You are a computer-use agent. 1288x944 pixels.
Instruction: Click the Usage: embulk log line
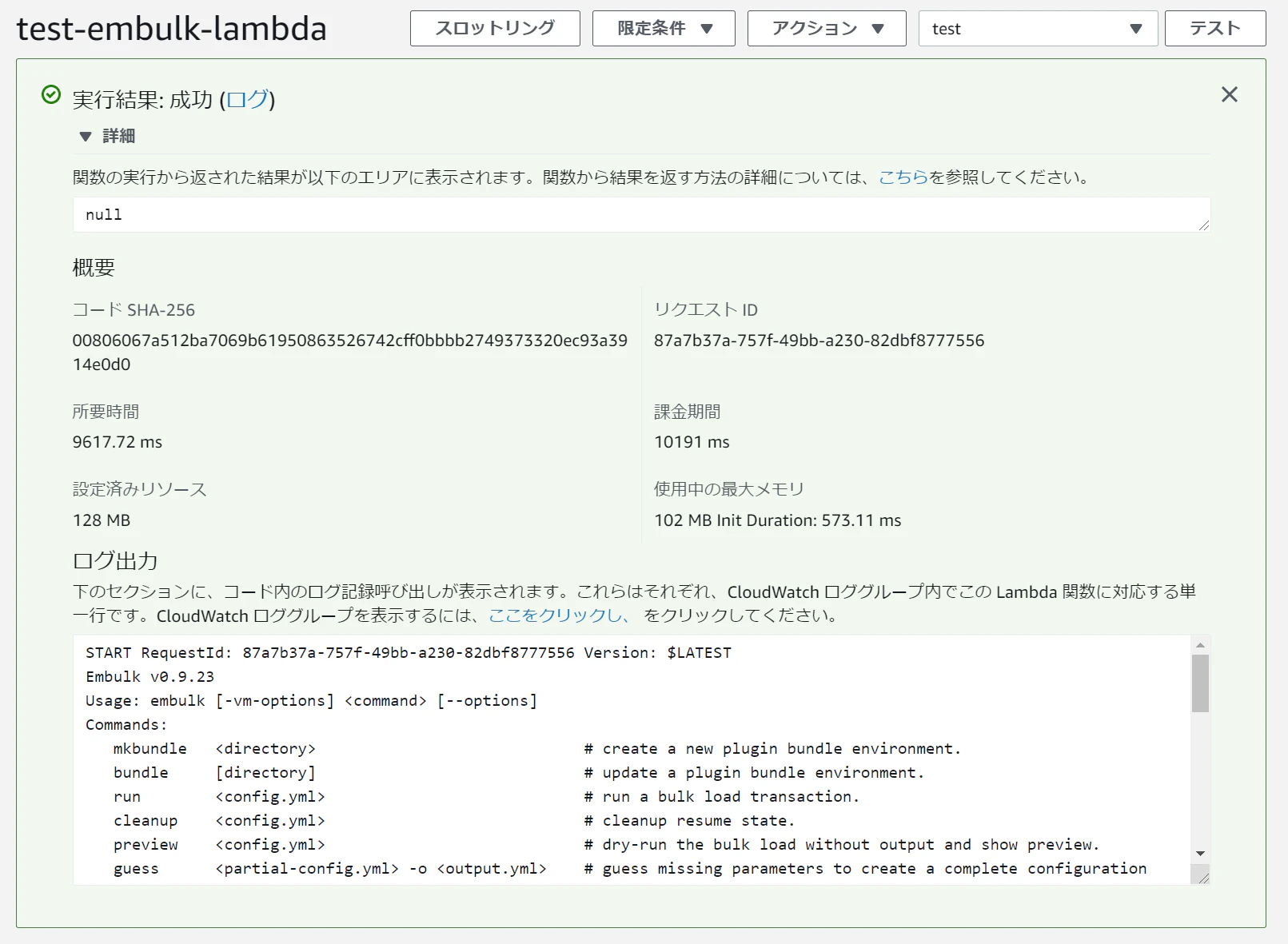point(311,701)
